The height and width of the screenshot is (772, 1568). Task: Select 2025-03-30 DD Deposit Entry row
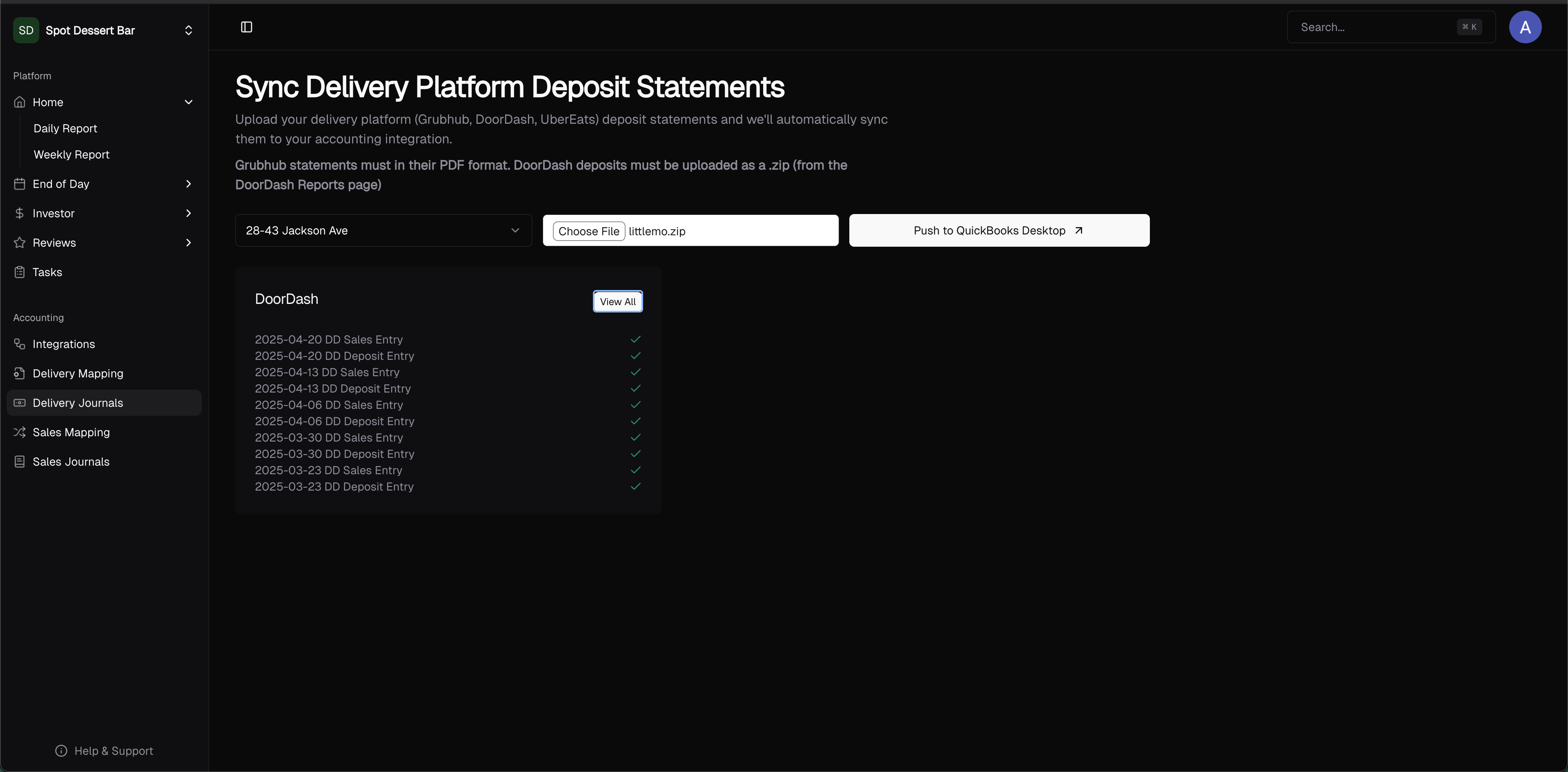[448, 454]
